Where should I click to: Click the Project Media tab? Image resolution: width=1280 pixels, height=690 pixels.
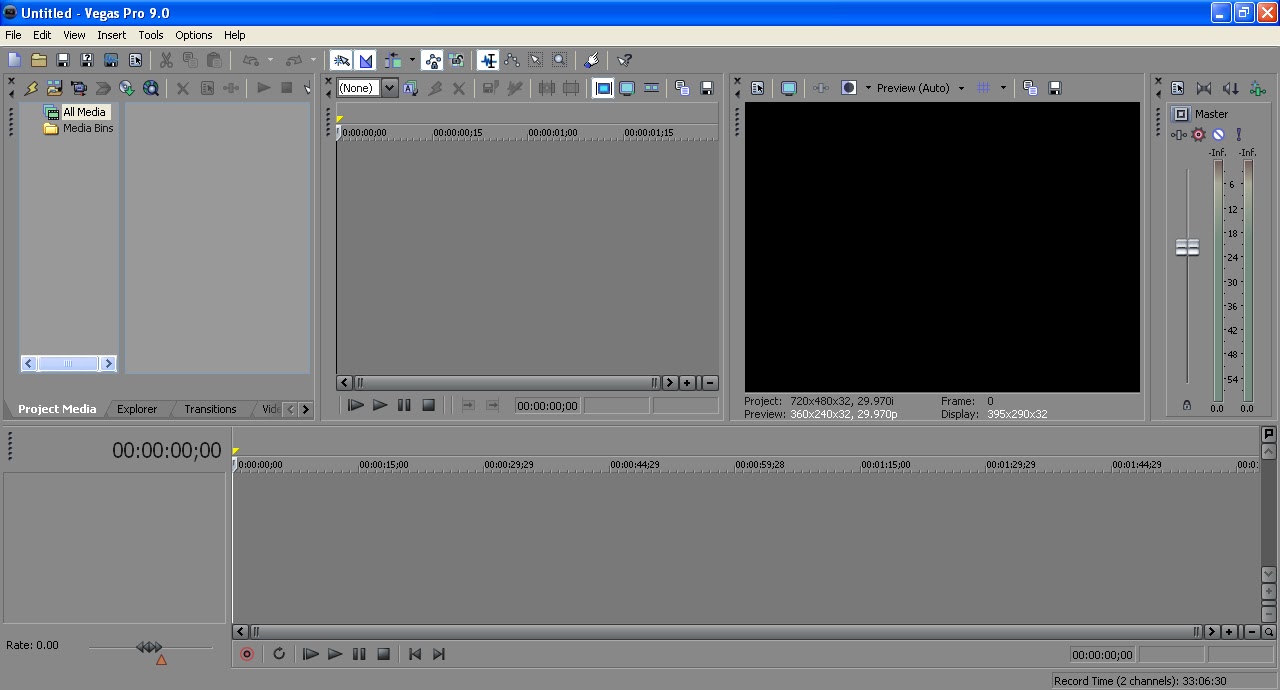(57, 409)
